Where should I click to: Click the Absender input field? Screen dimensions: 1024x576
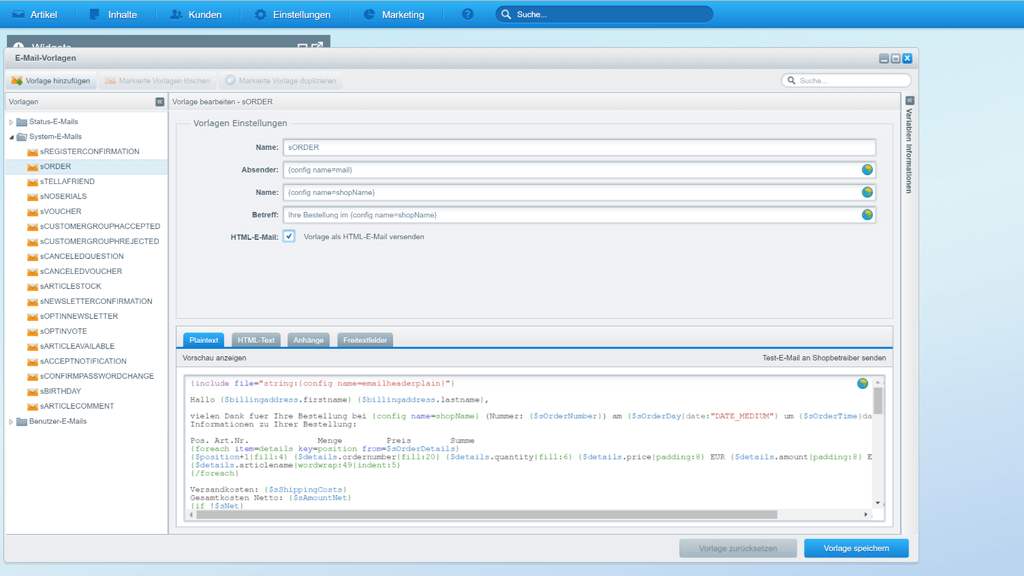[x=579, y=170]
